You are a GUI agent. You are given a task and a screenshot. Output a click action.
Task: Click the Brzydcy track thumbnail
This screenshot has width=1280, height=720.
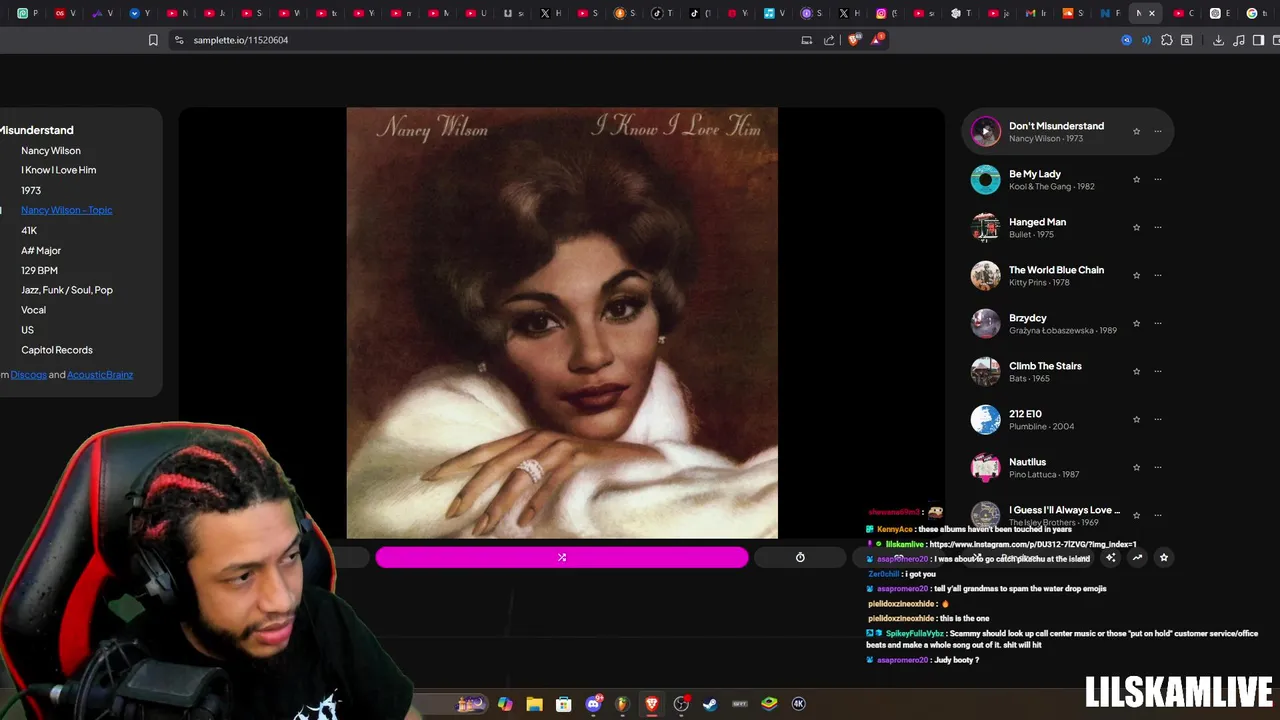(x=985, y=323)
